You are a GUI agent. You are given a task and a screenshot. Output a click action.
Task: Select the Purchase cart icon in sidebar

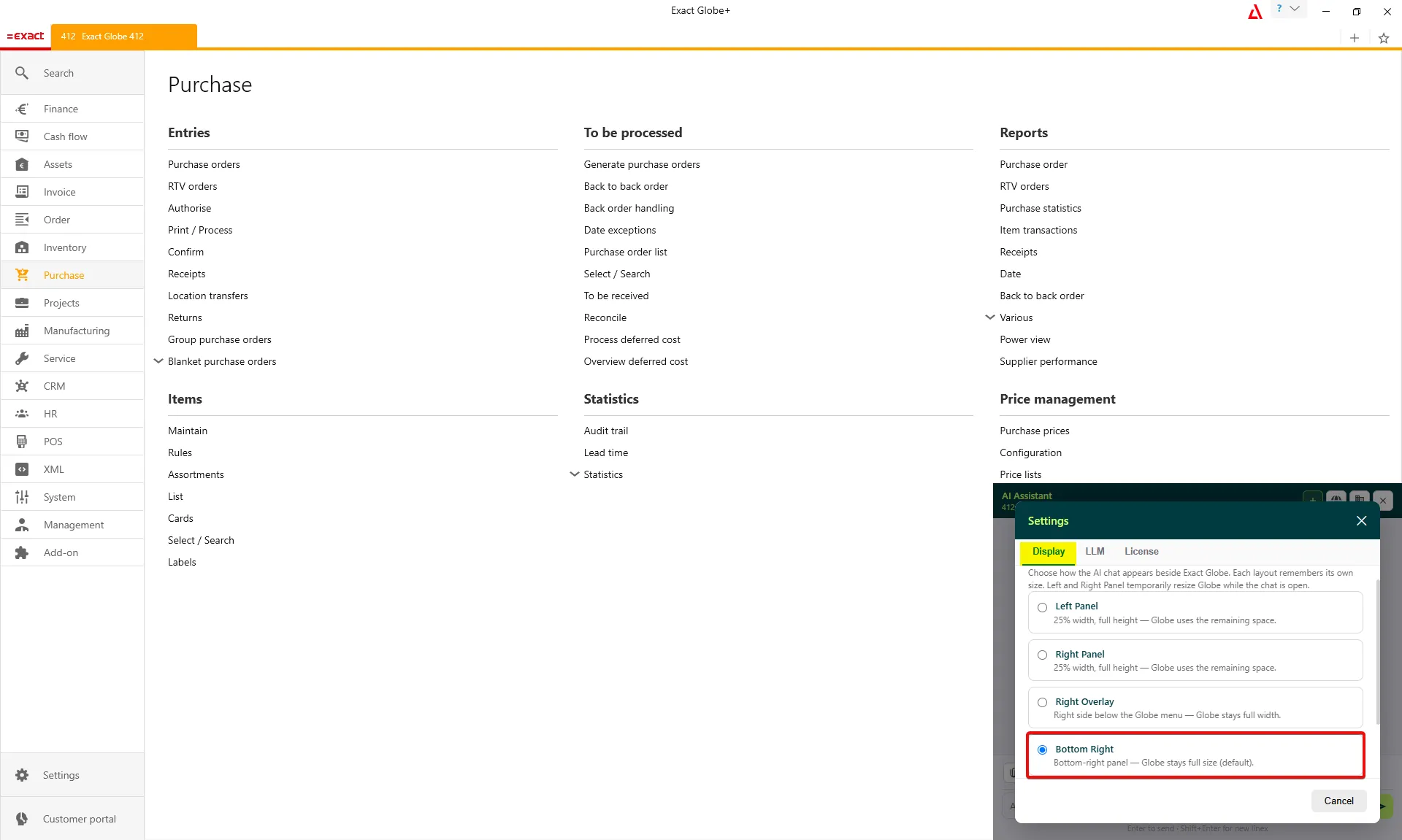click(22, 275)
